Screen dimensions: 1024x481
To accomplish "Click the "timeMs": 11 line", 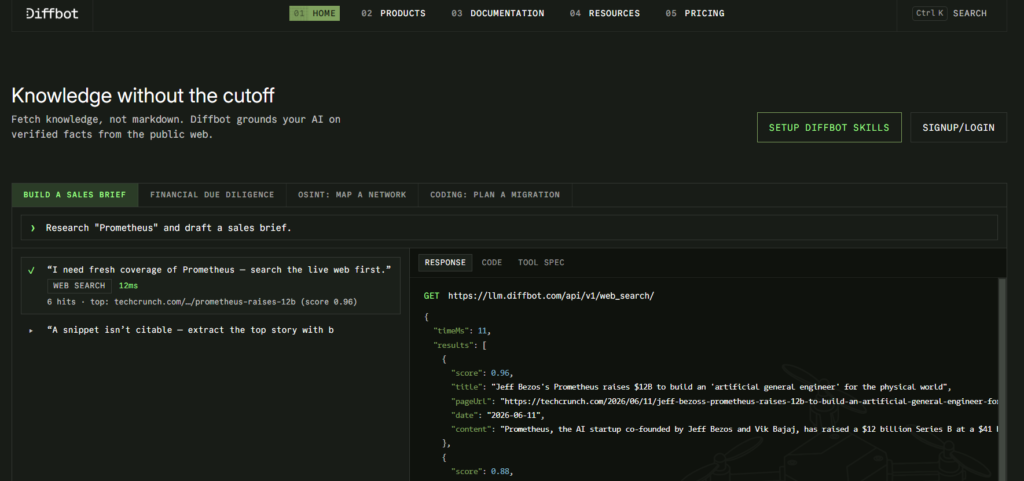I will pyautogui.click(x=462, y=331).
